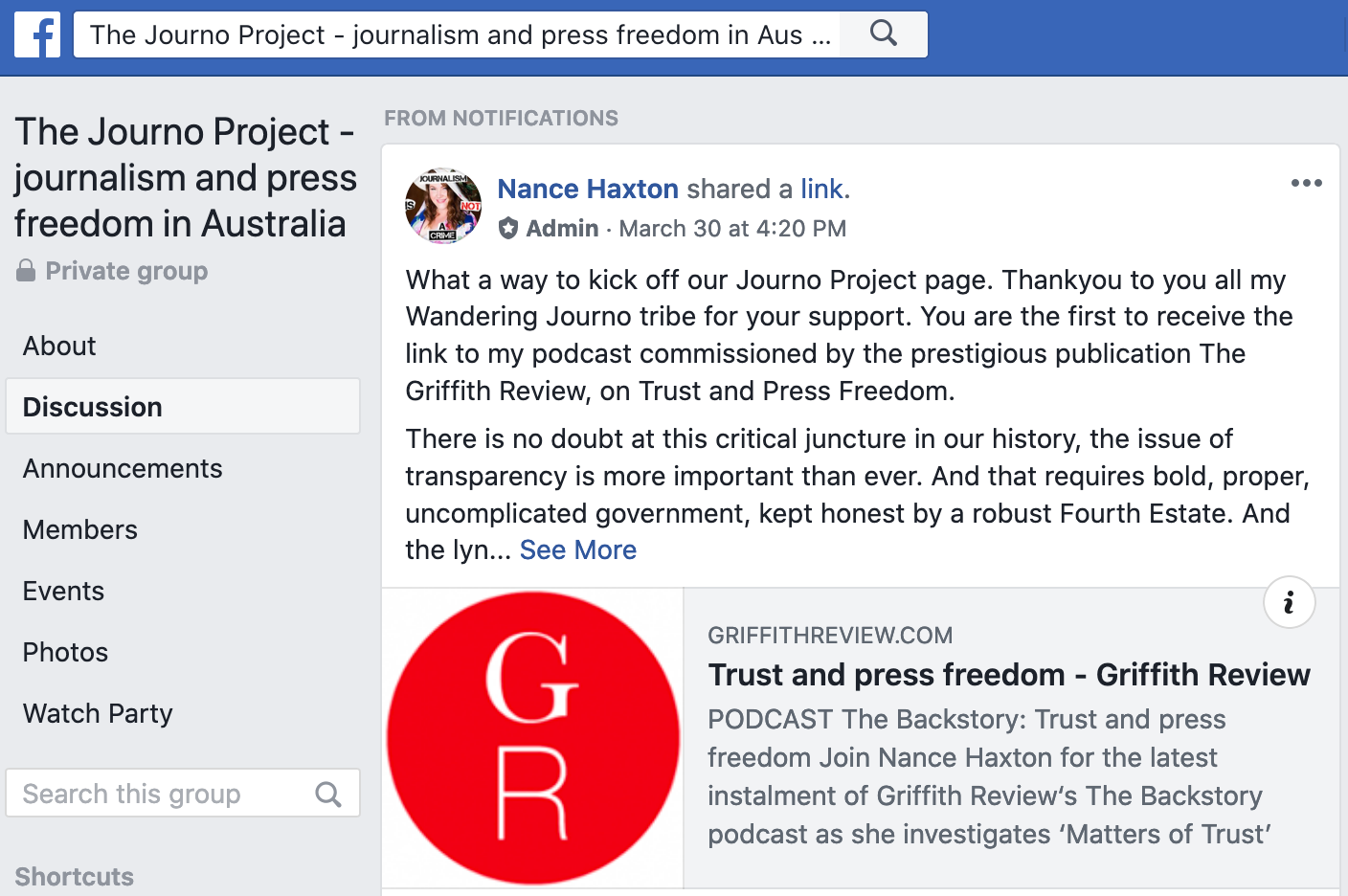Image resolution: width=1348 pixels, height=896 pixels.
Task: Open Nance Haxton's profile picture
Action: pos(443,206)
